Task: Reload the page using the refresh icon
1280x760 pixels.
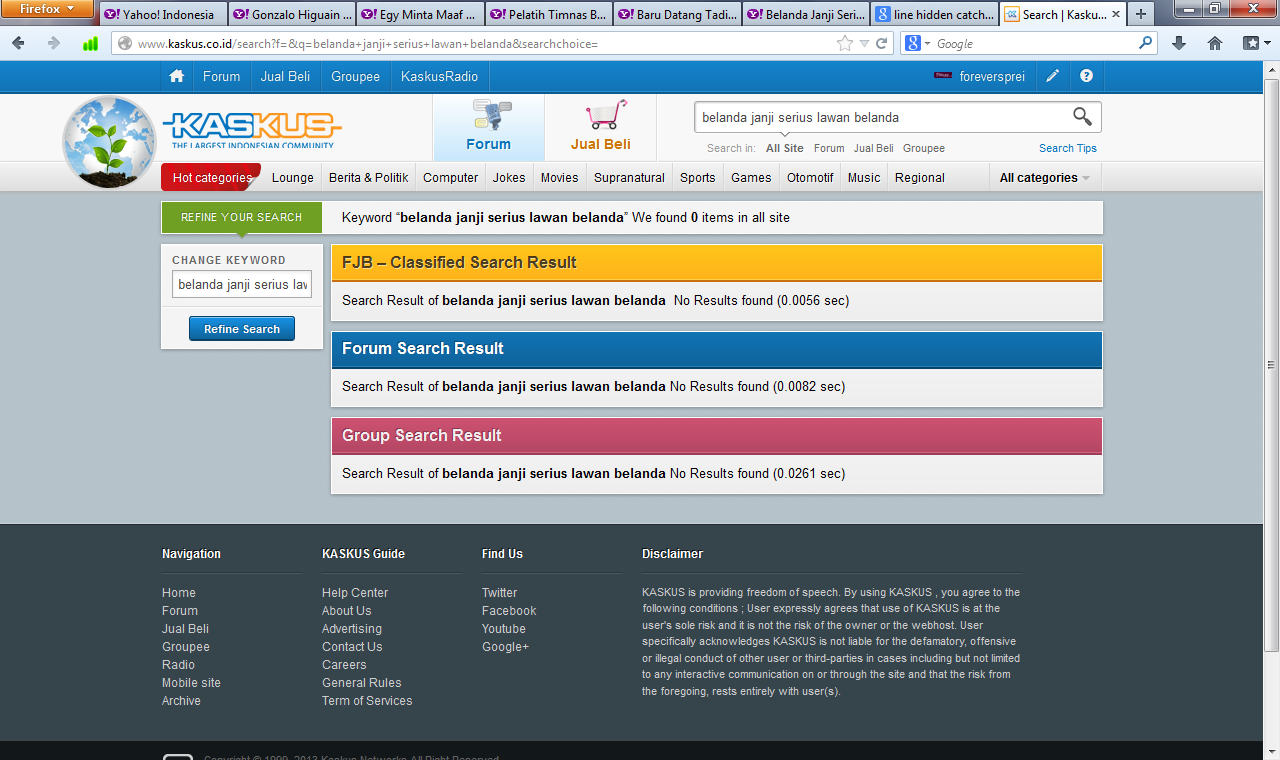Action: click(882, 43)
